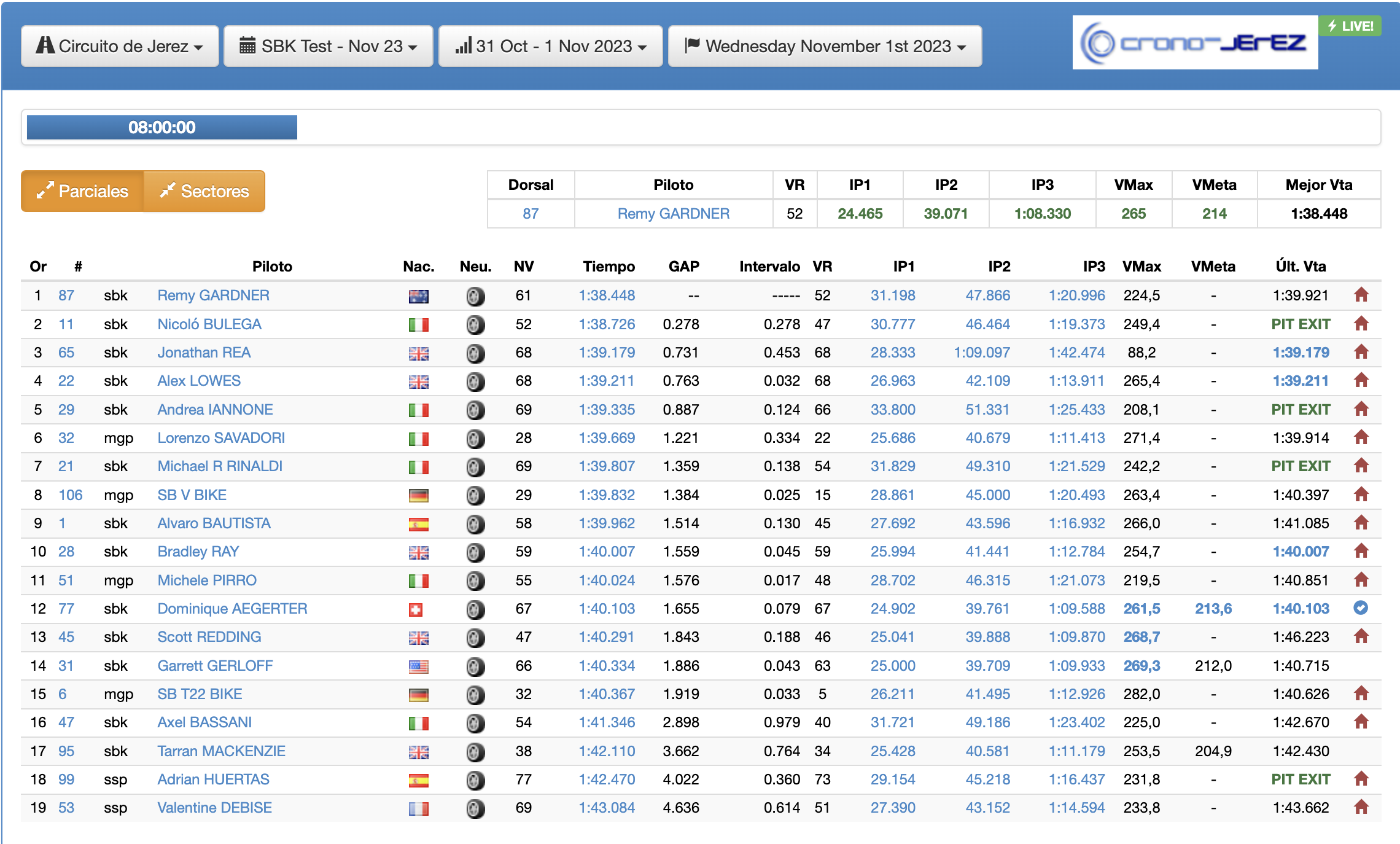Viewport: 1400px width, 844px height.
Task: Click the home icon in Bradley RAY's row
Action: click(x=1361, y=551)
